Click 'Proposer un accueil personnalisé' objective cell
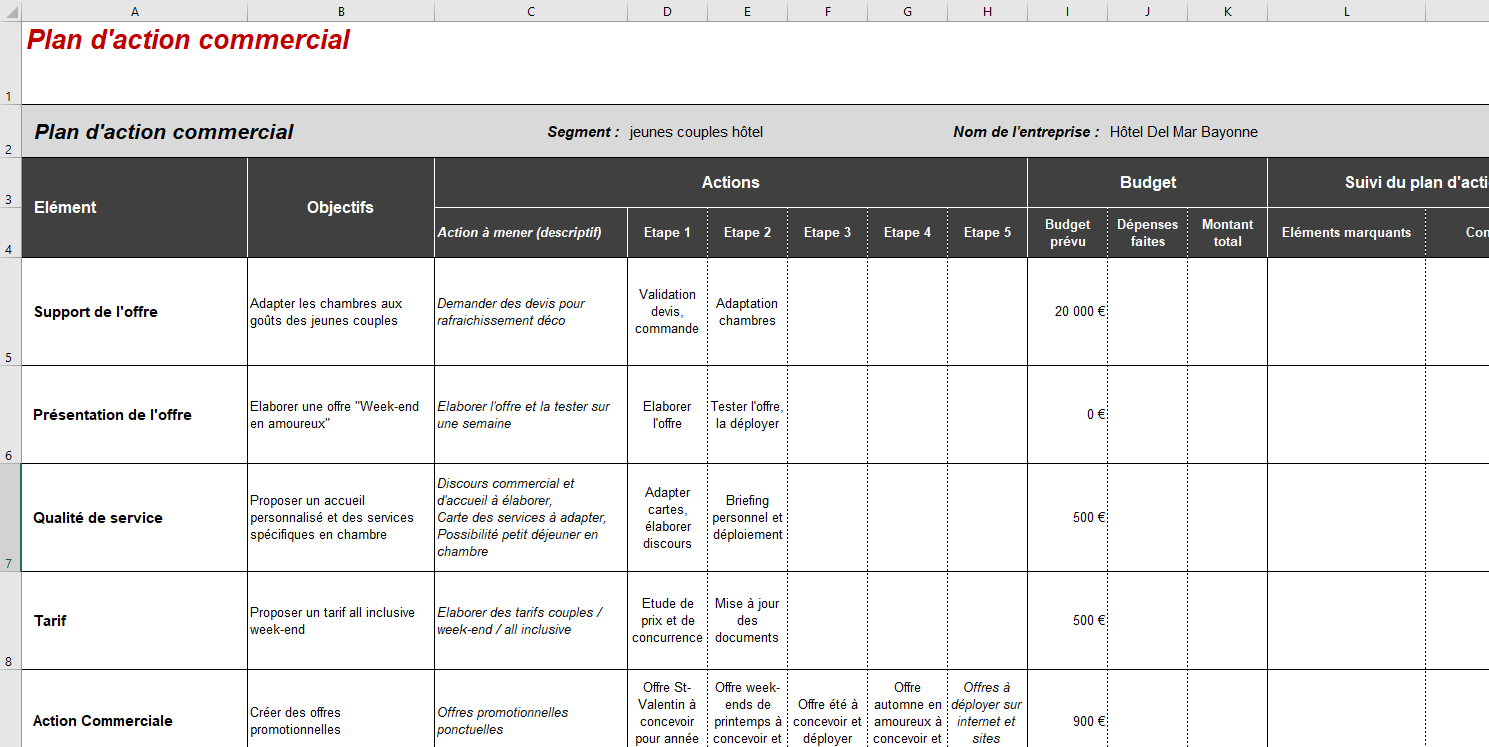This screenshot has width=1489, height=747. tap(341, 517)
